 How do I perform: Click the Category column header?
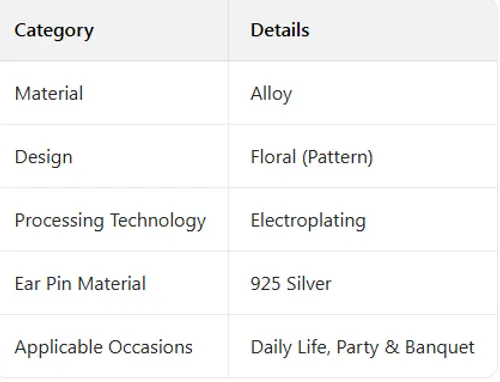tap(54, 31)
